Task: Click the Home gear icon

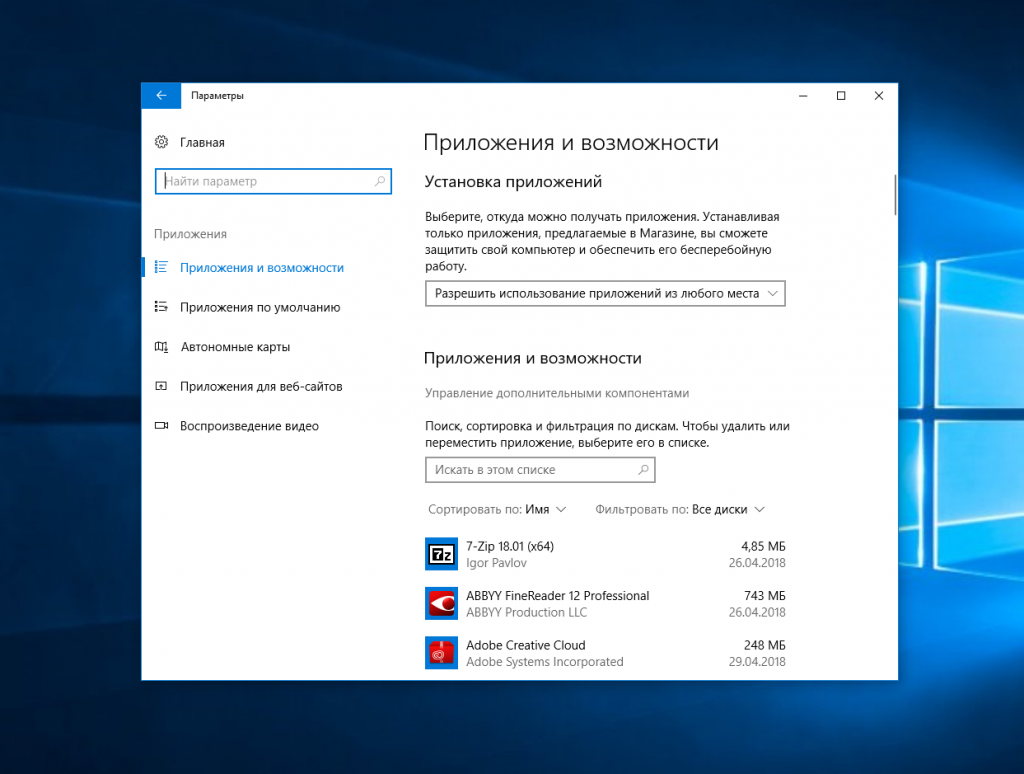Action: pos(161,143)
